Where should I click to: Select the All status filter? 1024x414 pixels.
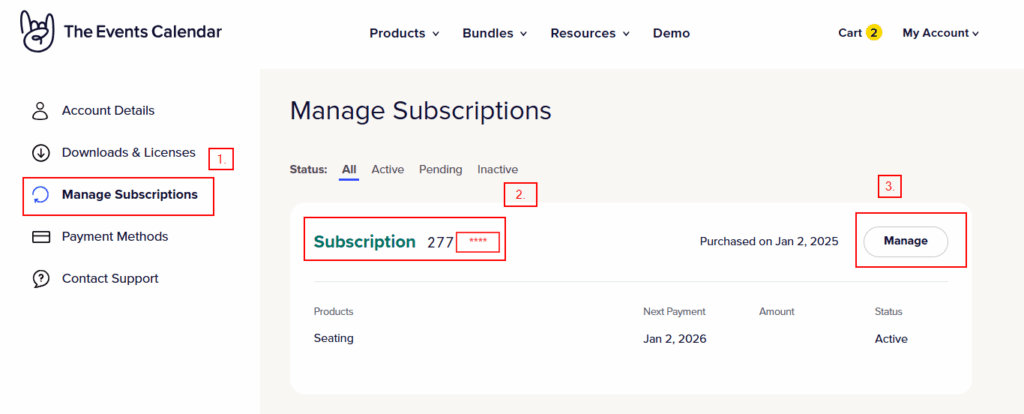click(349, 170)
